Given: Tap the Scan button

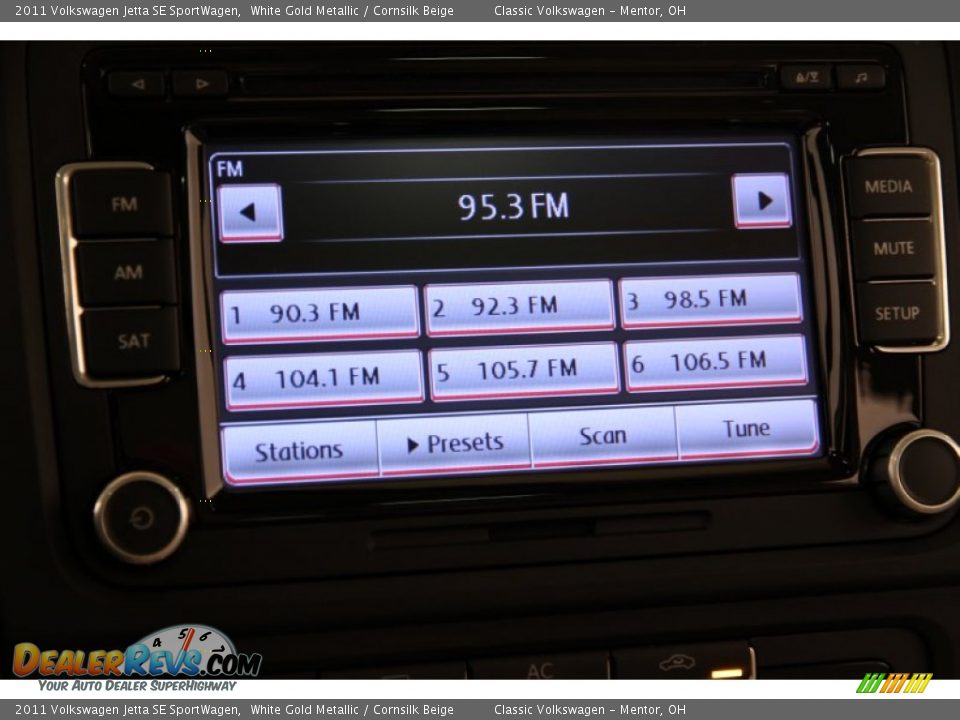Looking at the screenshot, I should coord(603,436).
